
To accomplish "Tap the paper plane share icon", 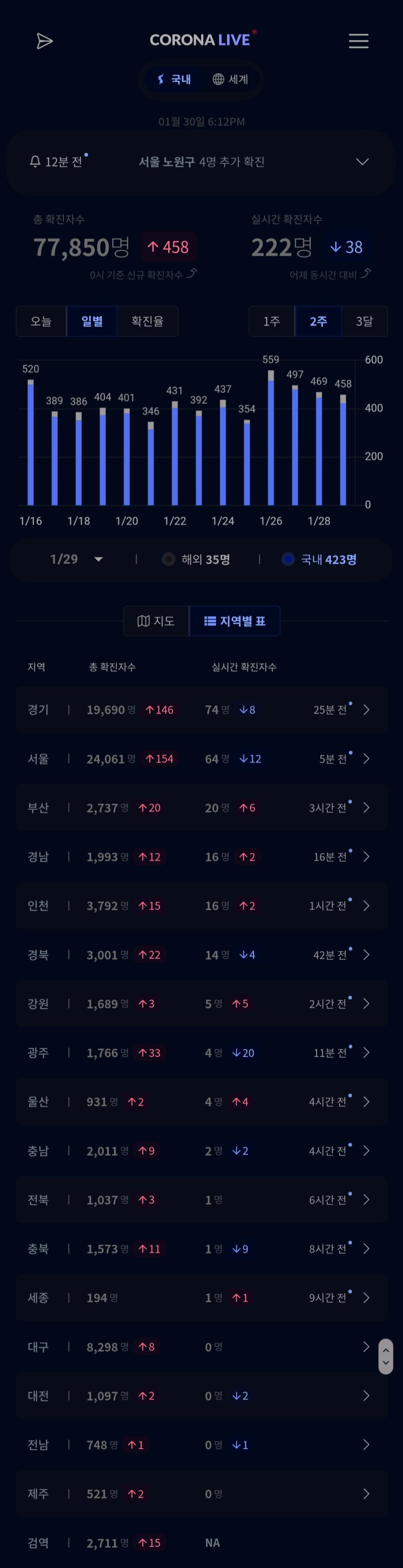I will point(44,41).
